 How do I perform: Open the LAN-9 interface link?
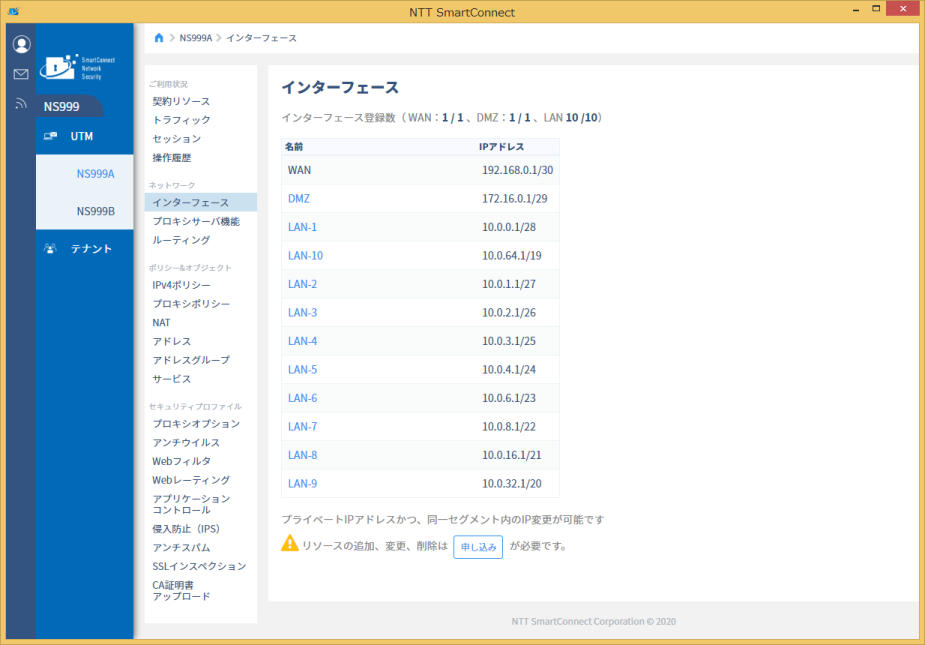point(302,483)
